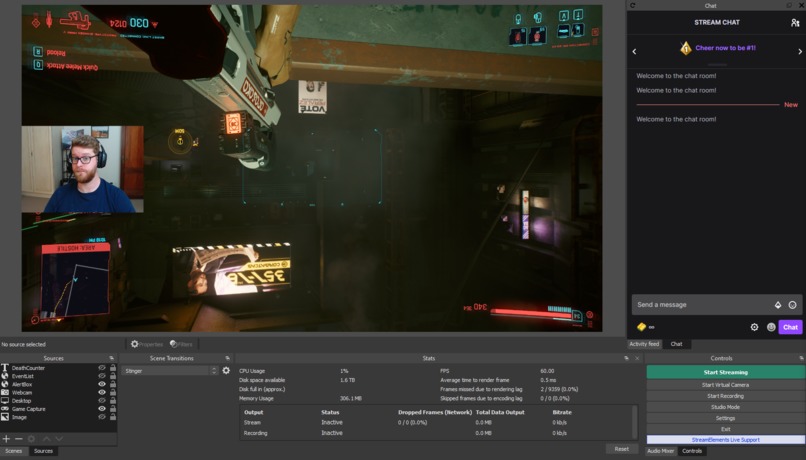Go to next leaderboard banner arrow

[x=799, y=51]
